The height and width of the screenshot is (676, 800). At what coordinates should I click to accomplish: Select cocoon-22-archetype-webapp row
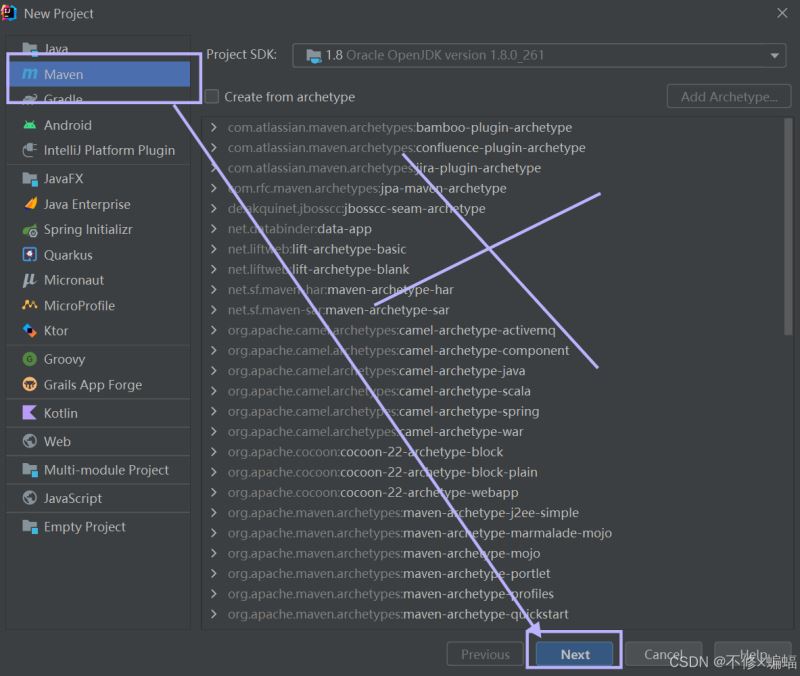[494, 492]
